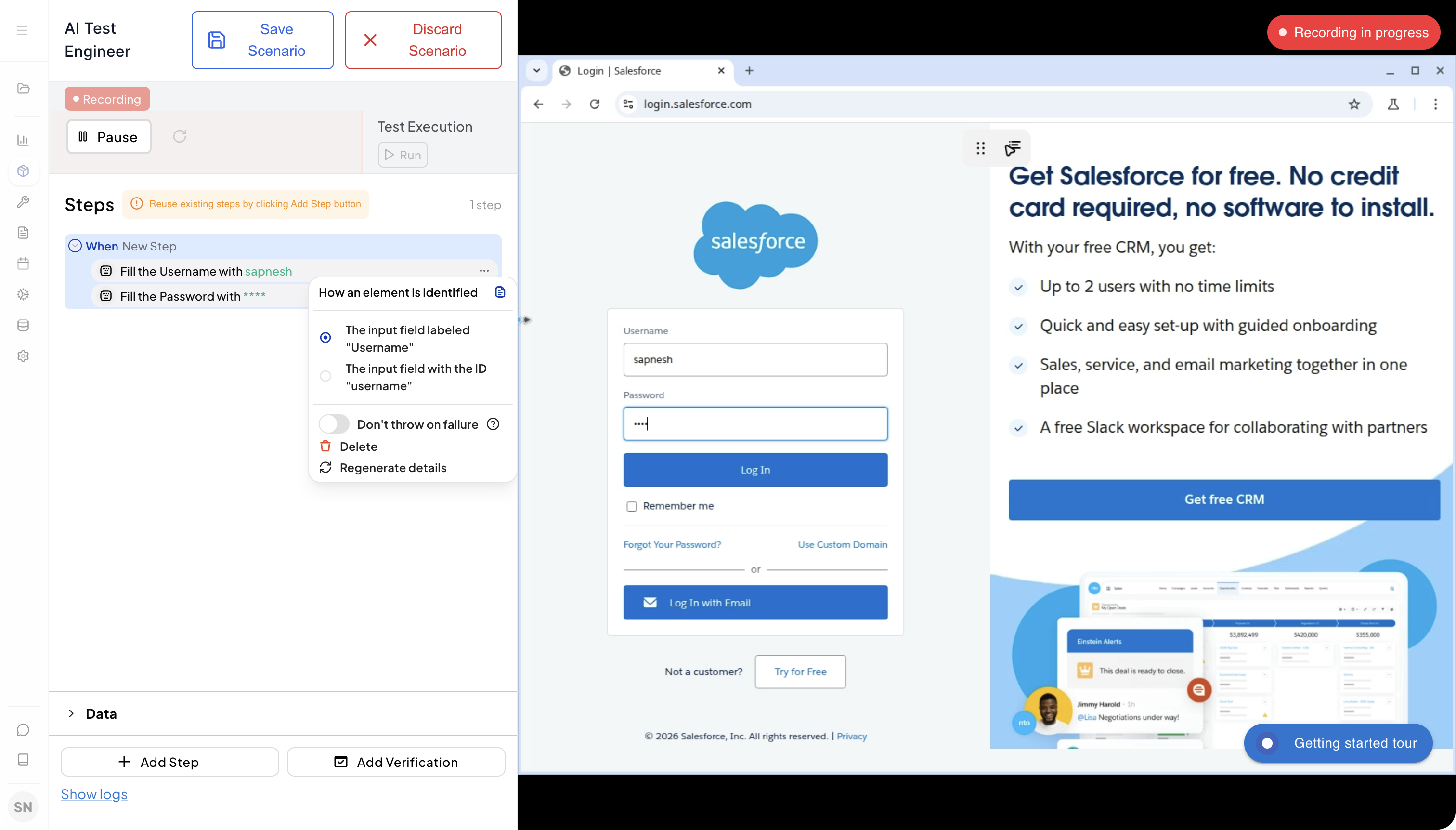
Task: Click the wrench tools sidebar icon
Action: (x=24, y=202)
